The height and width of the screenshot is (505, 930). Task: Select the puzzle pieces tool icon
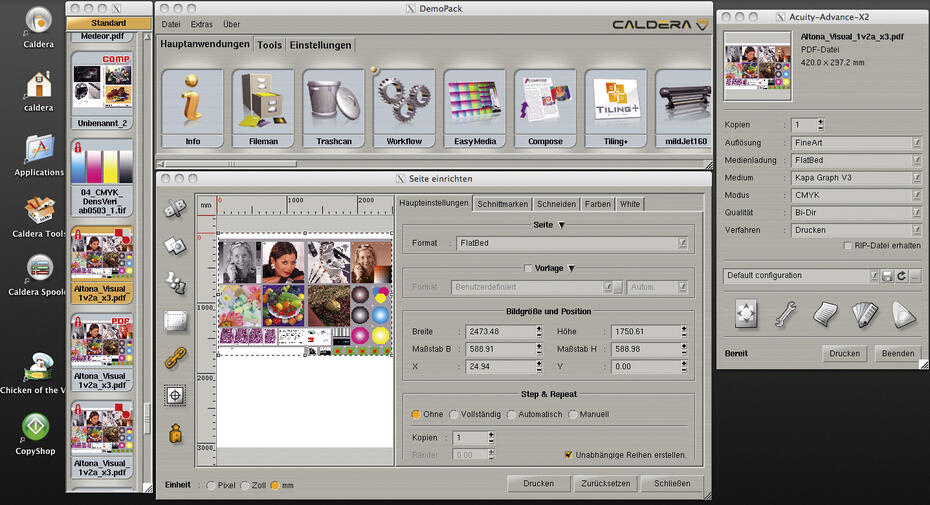176,282
